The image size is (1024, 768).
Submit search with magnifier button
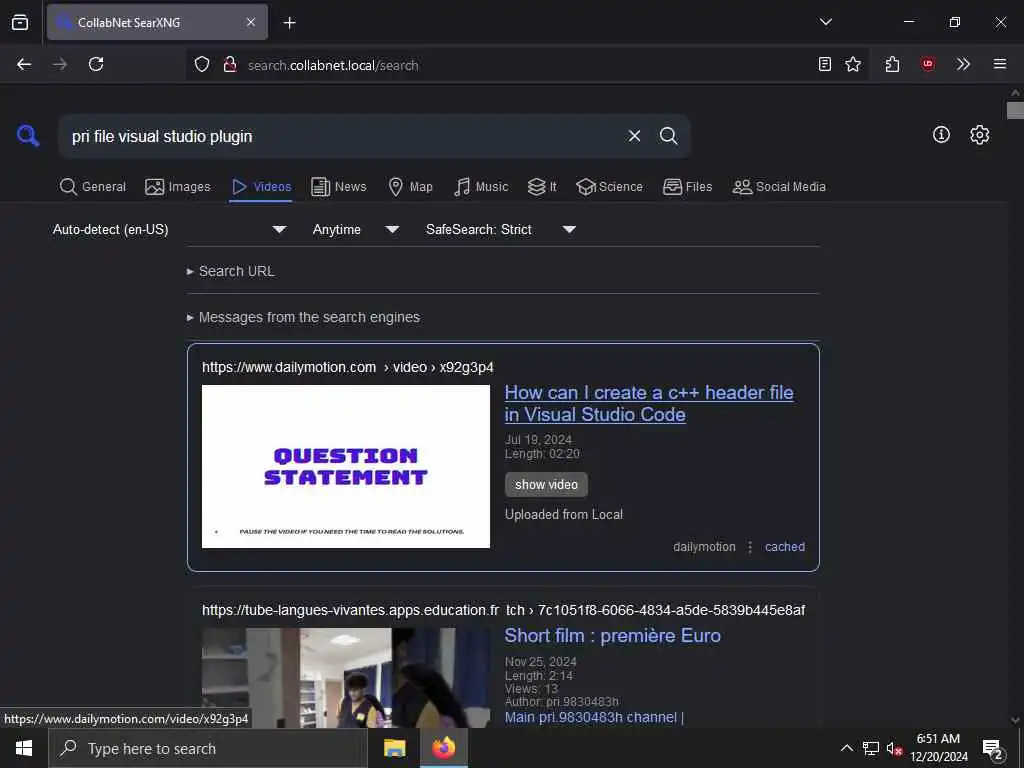668,136
